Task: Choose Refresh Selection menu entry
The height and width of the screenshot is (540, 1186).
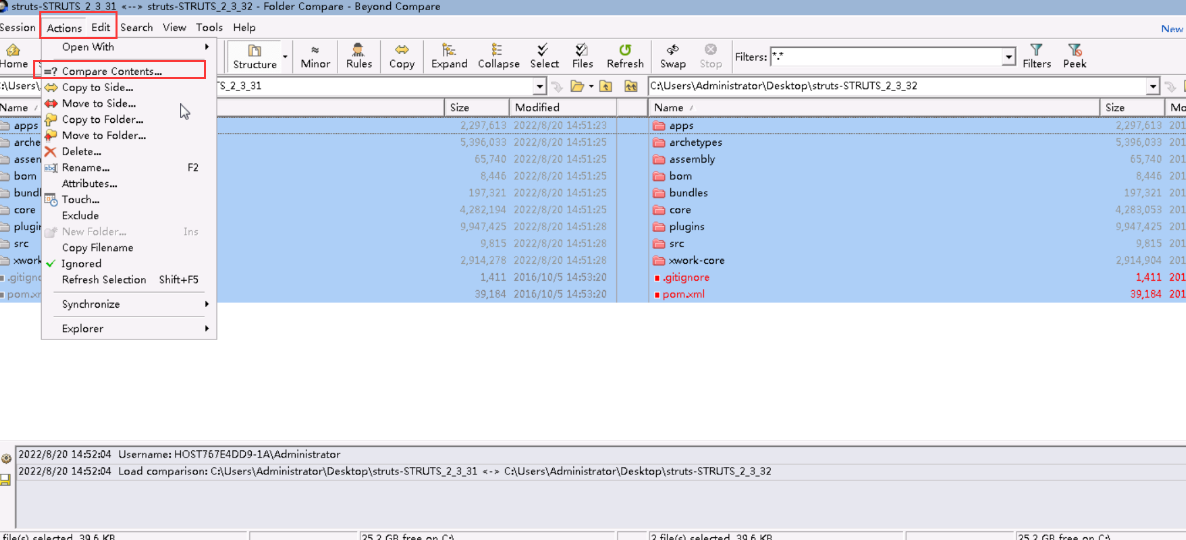Action: click(129, 279)
